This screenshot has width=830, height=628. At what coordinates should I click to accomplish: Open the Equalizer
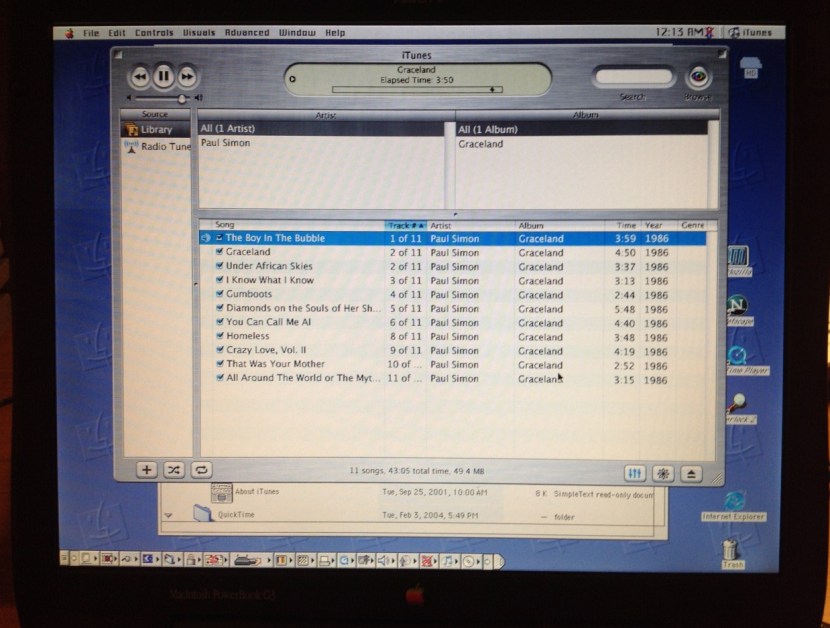[x=636, y=469]
